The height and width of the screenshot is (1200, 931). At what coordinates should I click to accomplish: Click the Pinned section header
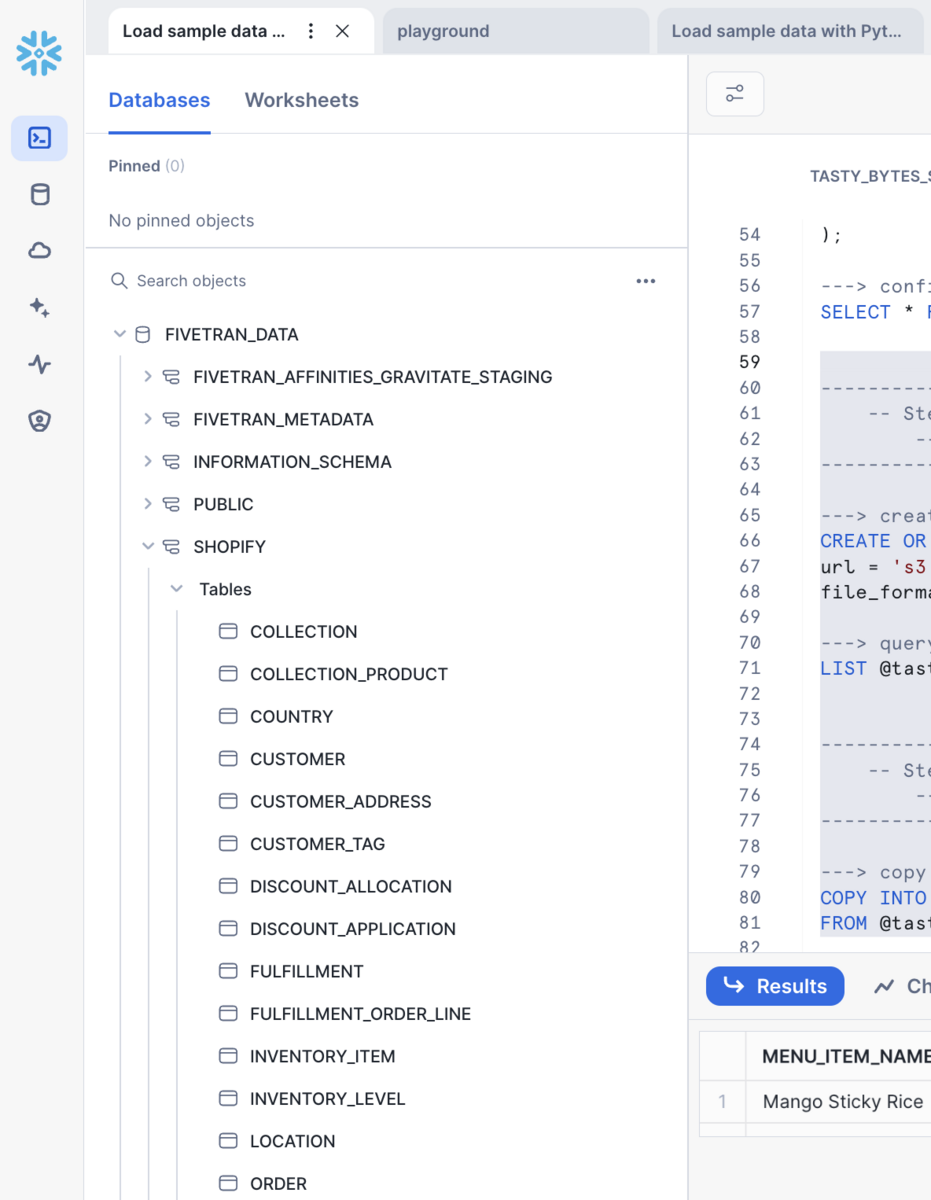pos(146,166)
